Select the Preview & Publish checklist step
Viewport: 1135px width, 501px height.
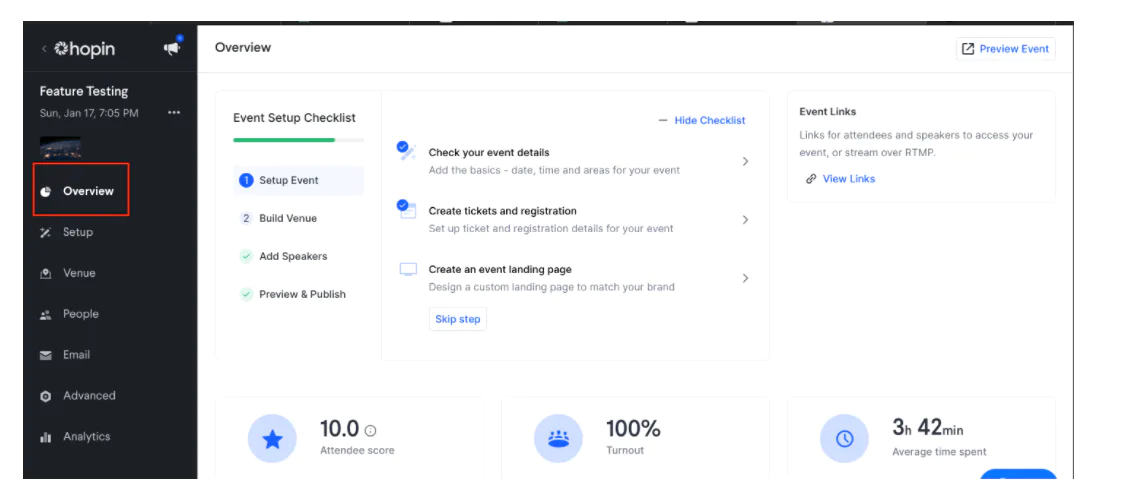pyautogui.click(x=293, y=294)
